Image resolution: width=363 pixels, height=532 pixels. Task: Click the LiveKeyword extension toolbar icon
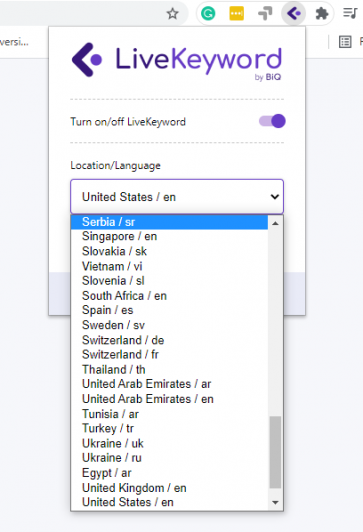click(293, 14)
